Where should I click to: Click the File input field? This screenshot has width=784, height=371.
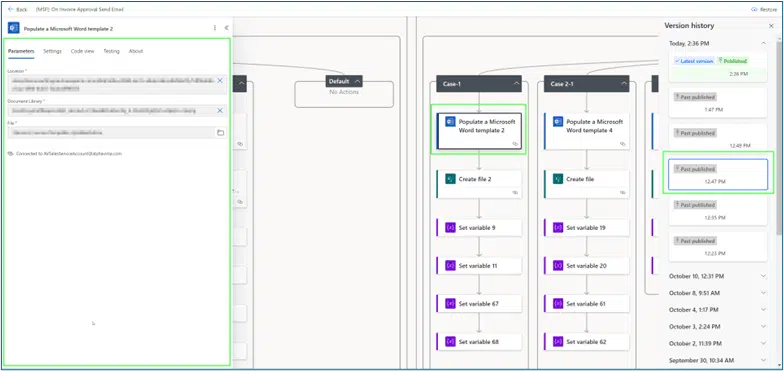pyautogui.click(x=117, y=132)
